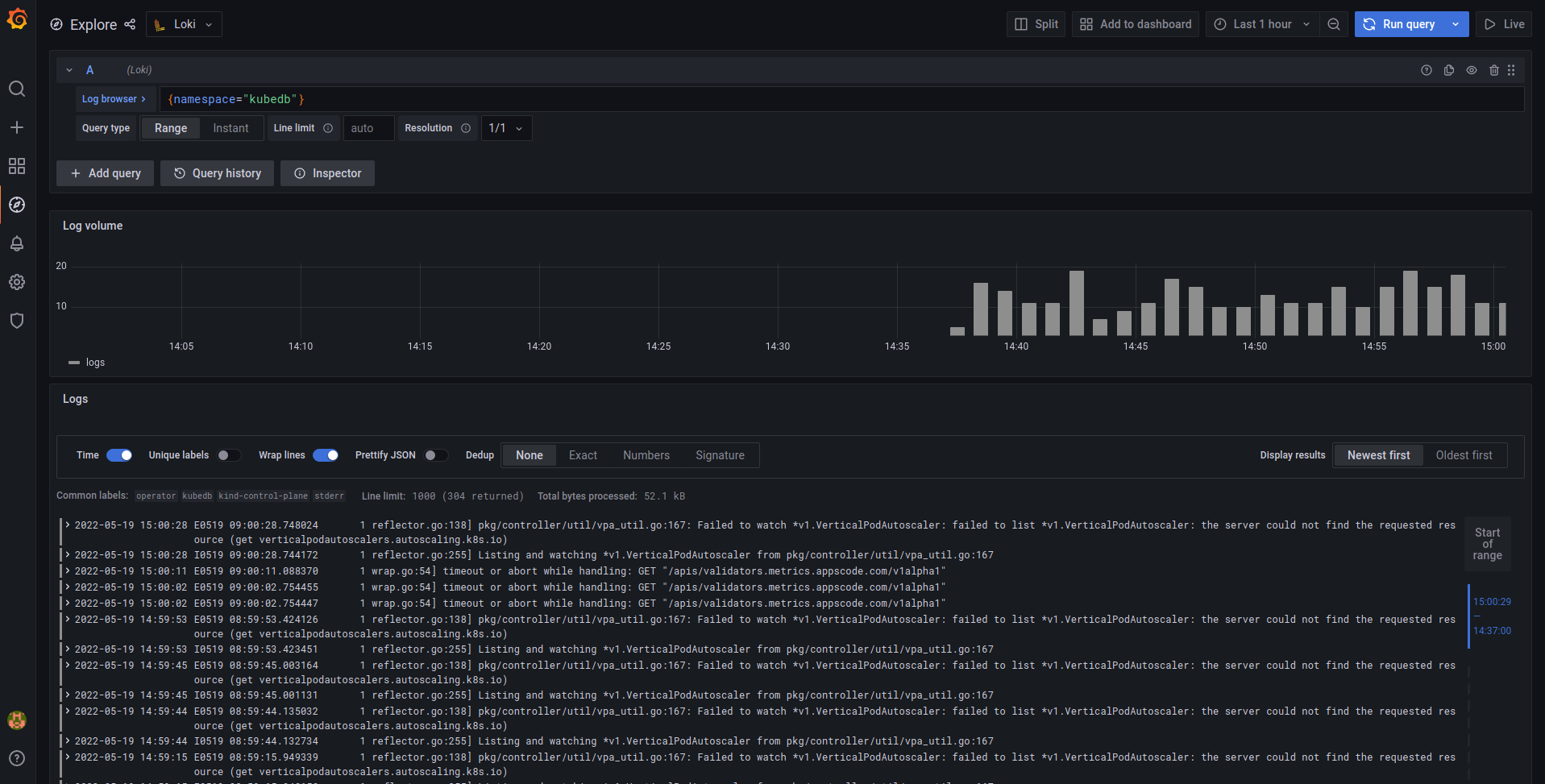Open the Query history button

click(217, 173)
